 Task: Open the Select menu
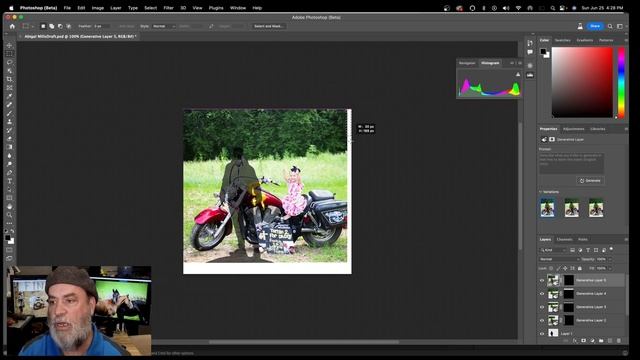coord(151,8)
